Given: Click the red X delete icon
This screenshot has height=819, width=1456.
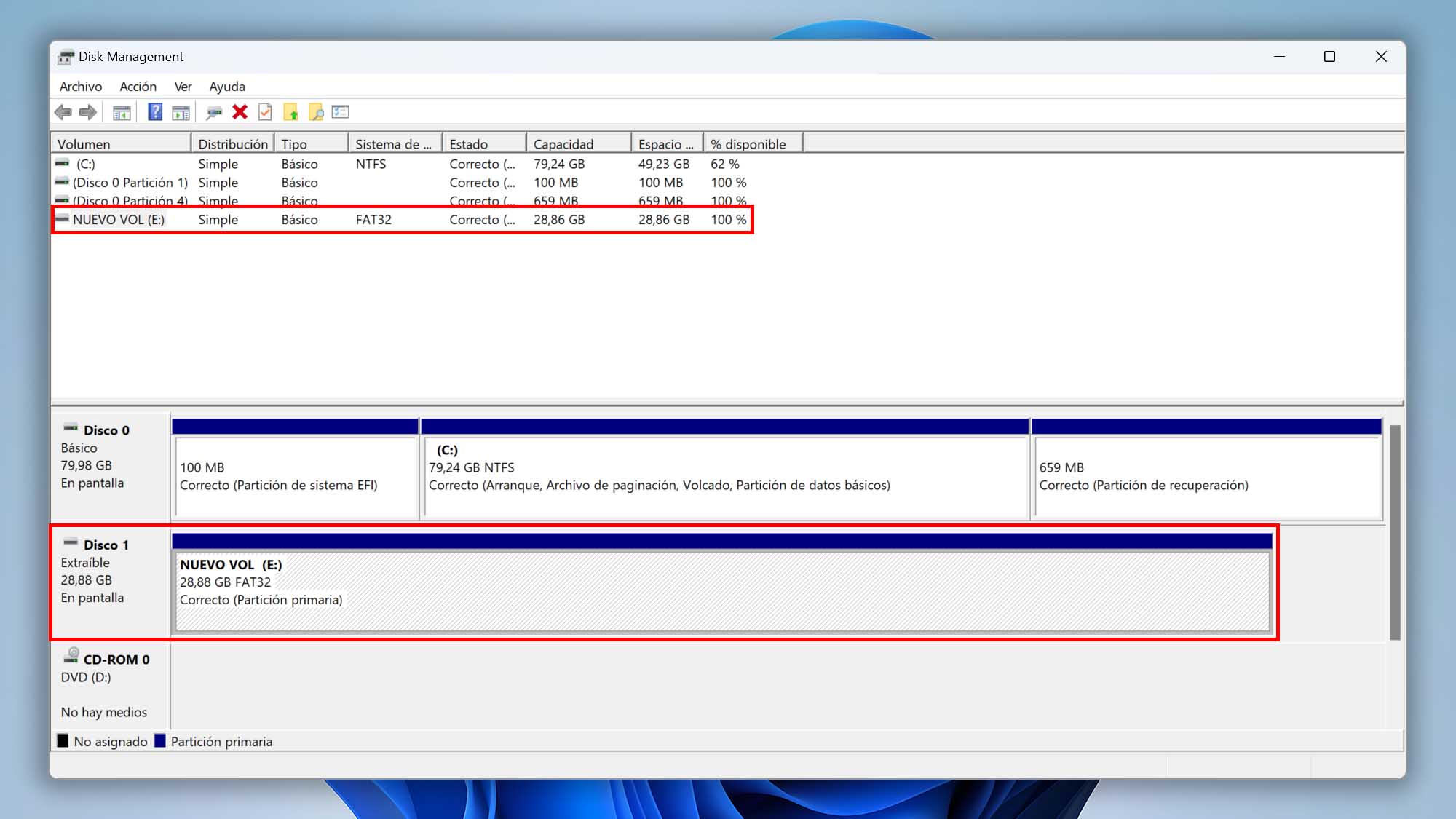Looking at the screenshot, I should [240, 112].
